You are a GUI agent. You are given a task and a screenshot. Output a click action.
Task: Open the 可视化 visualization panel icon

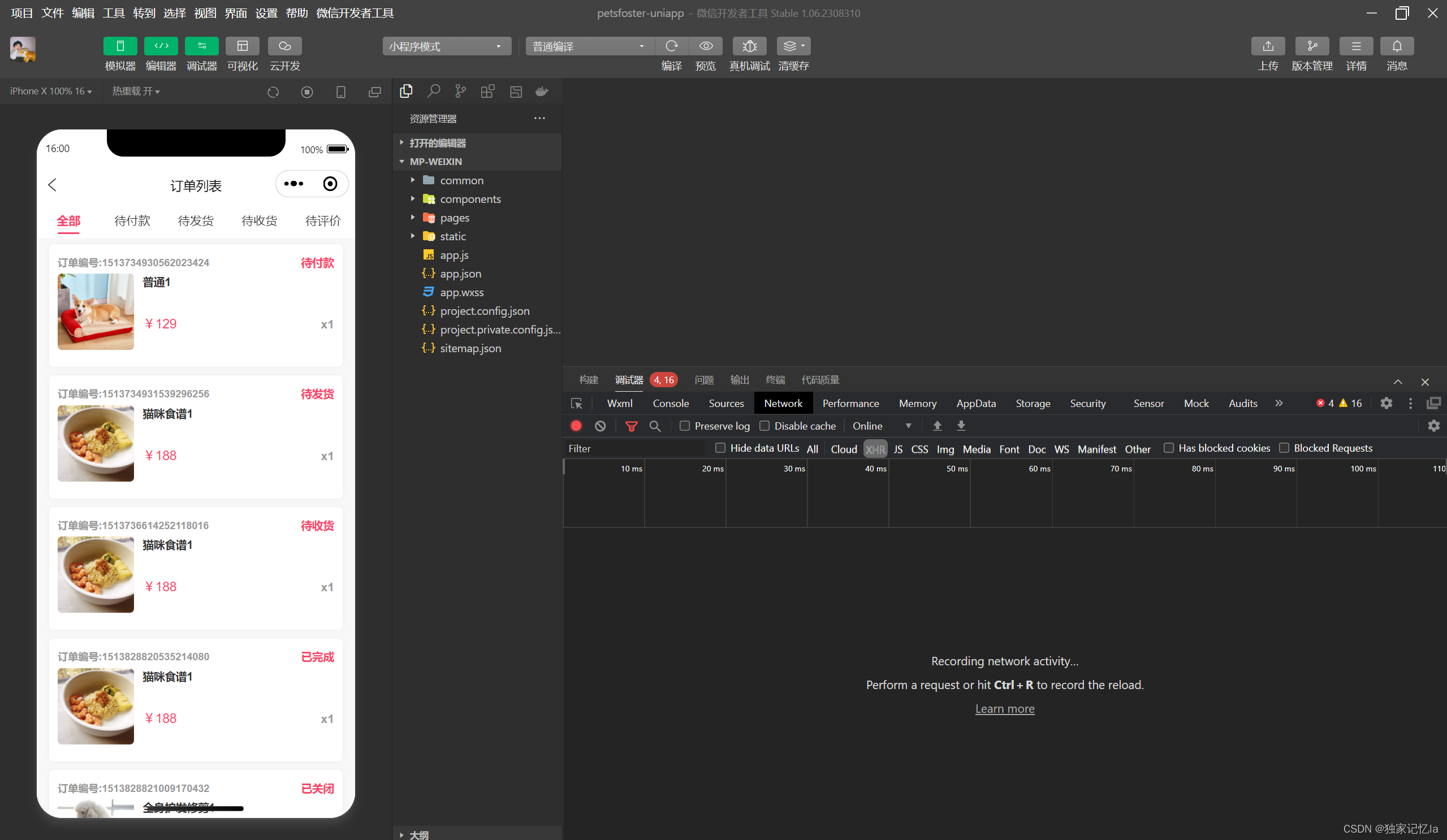(x=243, y=46)
